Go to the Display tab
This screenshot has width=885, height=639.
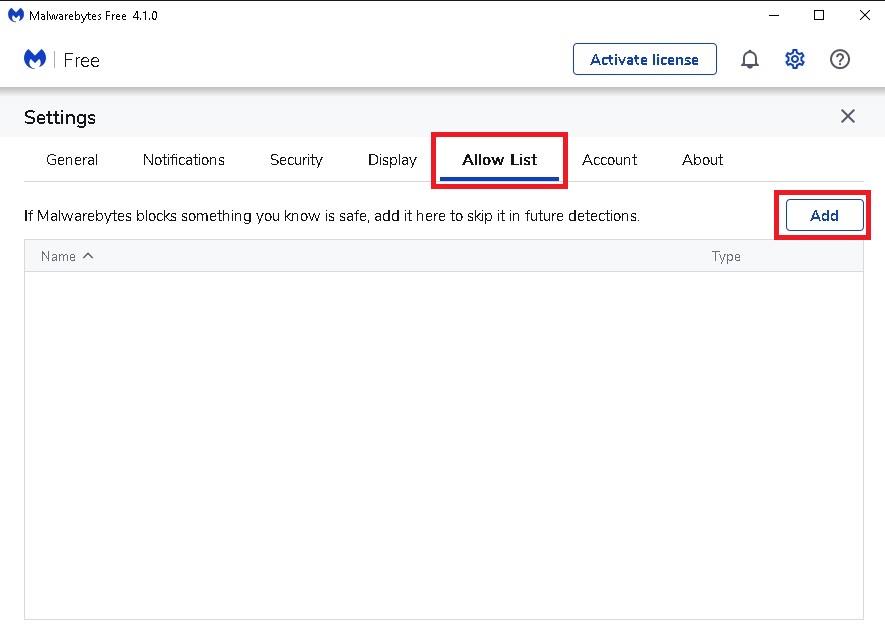tap(392, 160)
